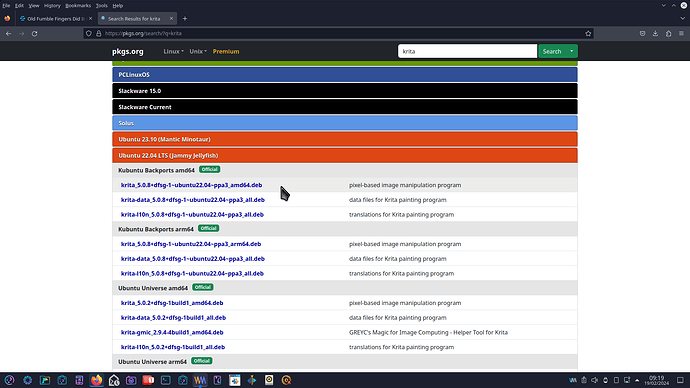
Task: Collapse the Ubuntu 22.04 LTS section
Action: (x=345, y=155)
